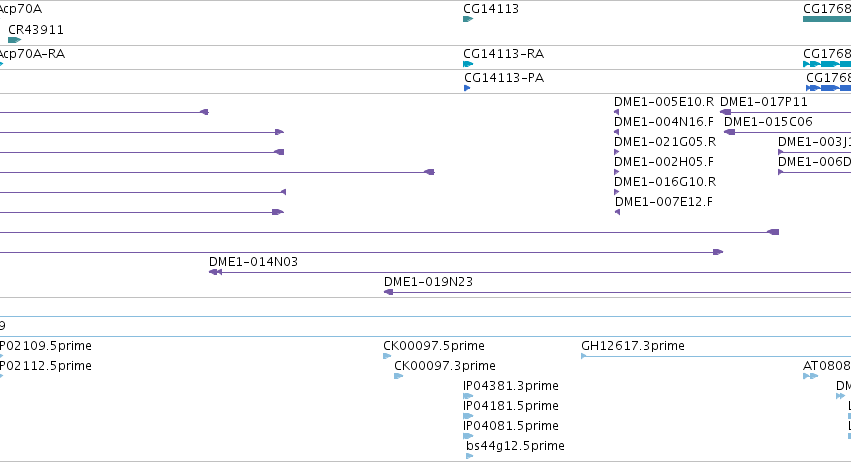Click the Acp70A-RA transcript label

32,54
